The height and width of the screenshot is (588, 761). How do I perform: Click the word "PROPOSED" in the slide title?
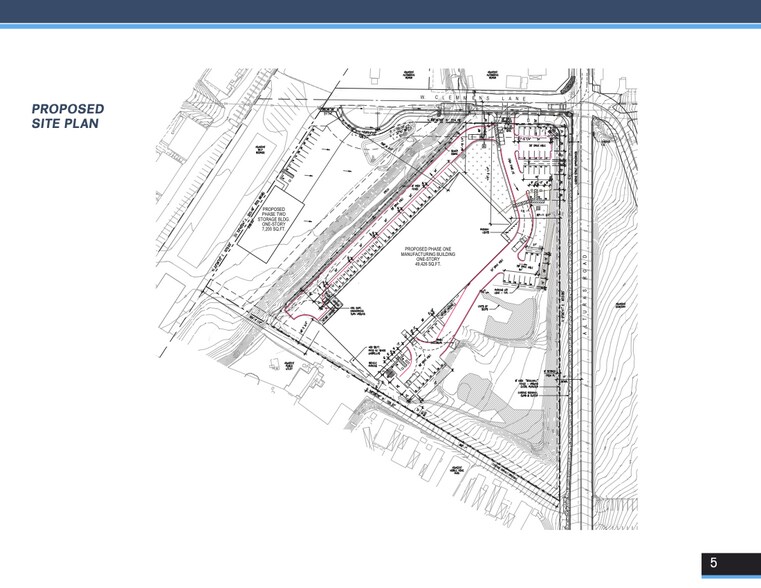67,109
